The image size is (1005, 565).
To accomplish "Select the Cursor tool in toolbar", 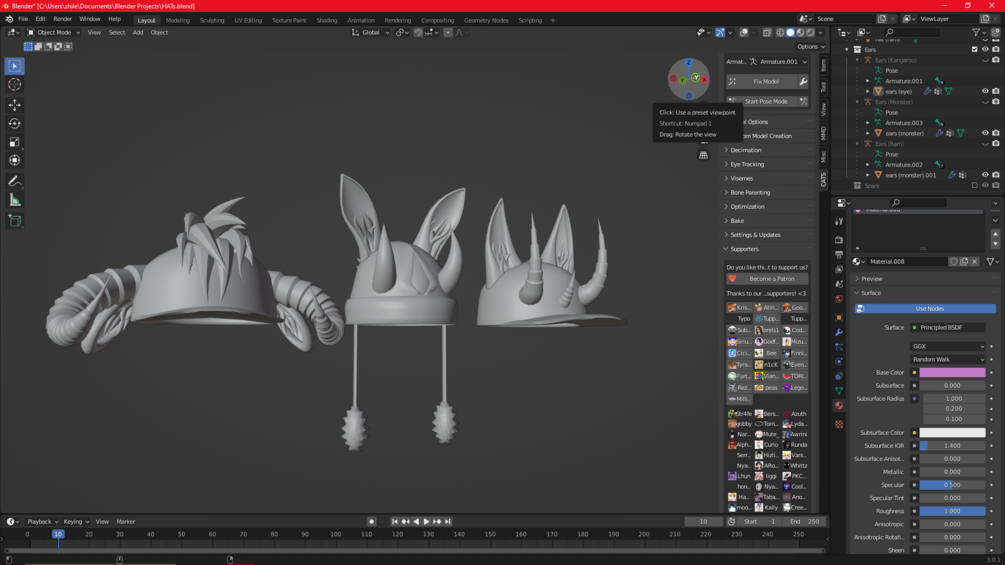I will coord(15,85).
